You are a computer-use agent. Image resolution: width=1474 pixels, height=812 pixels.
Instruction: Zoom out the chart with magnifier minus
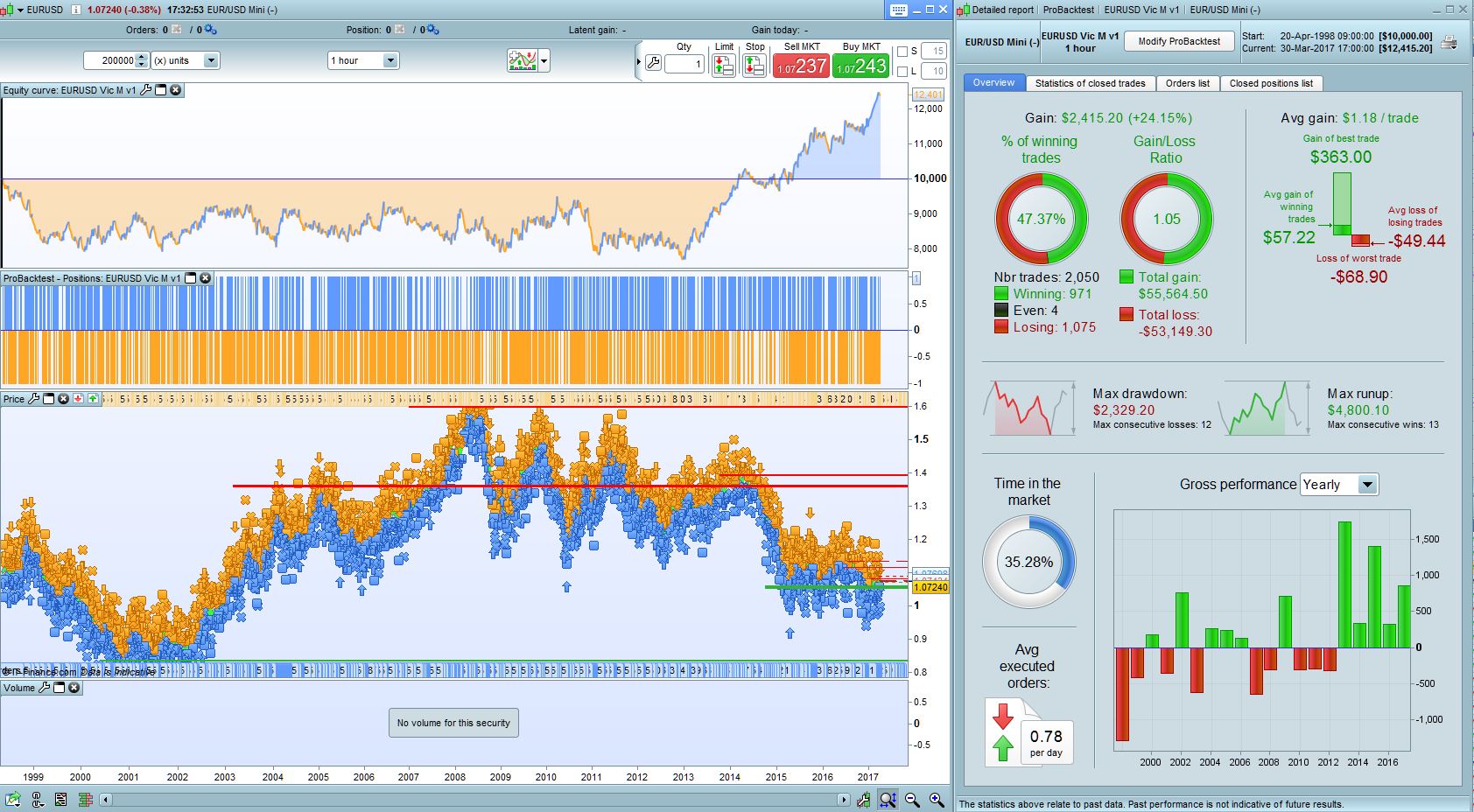point(912,799)
